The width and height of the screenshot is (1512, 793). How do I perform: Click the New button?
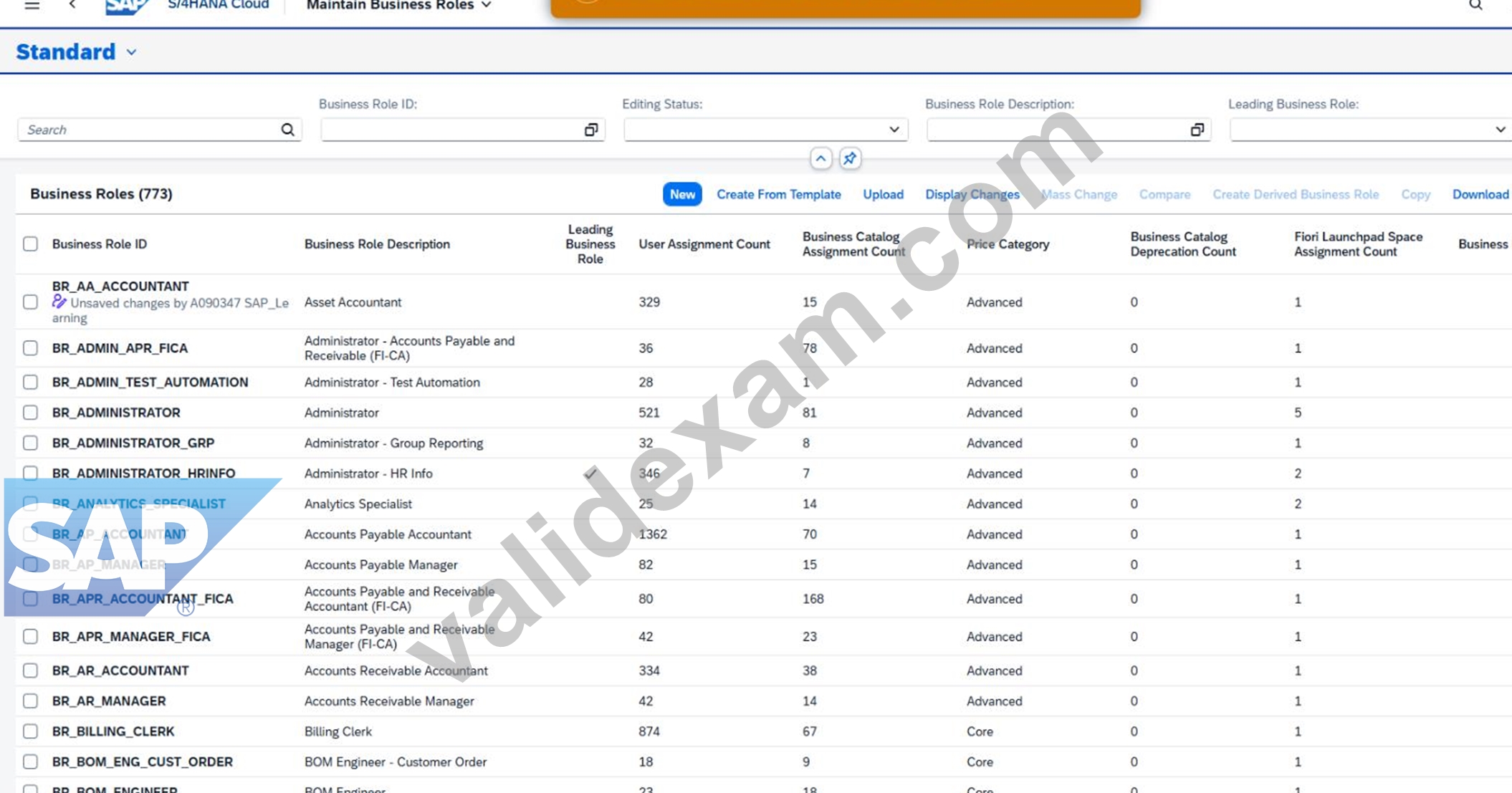[682, 194]
